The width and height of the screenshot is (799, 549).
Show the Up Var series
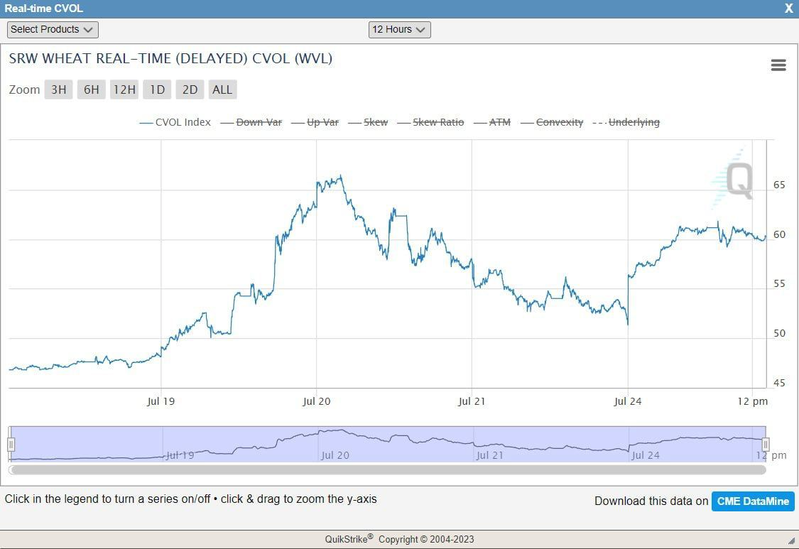pyautogui.click(x=322, y=122)
